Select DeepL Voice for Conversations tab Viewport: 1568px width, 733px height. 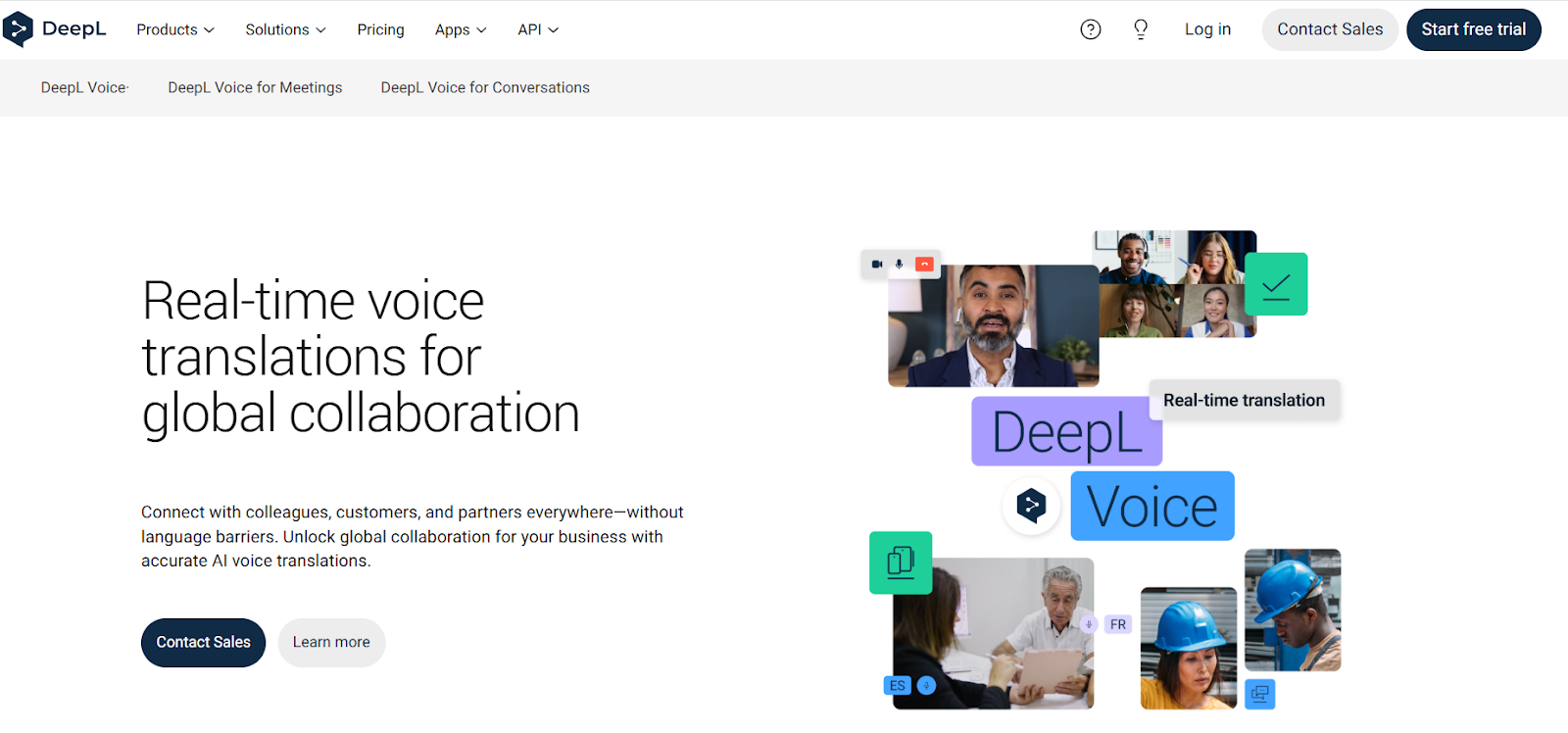(x=485, y=87)
